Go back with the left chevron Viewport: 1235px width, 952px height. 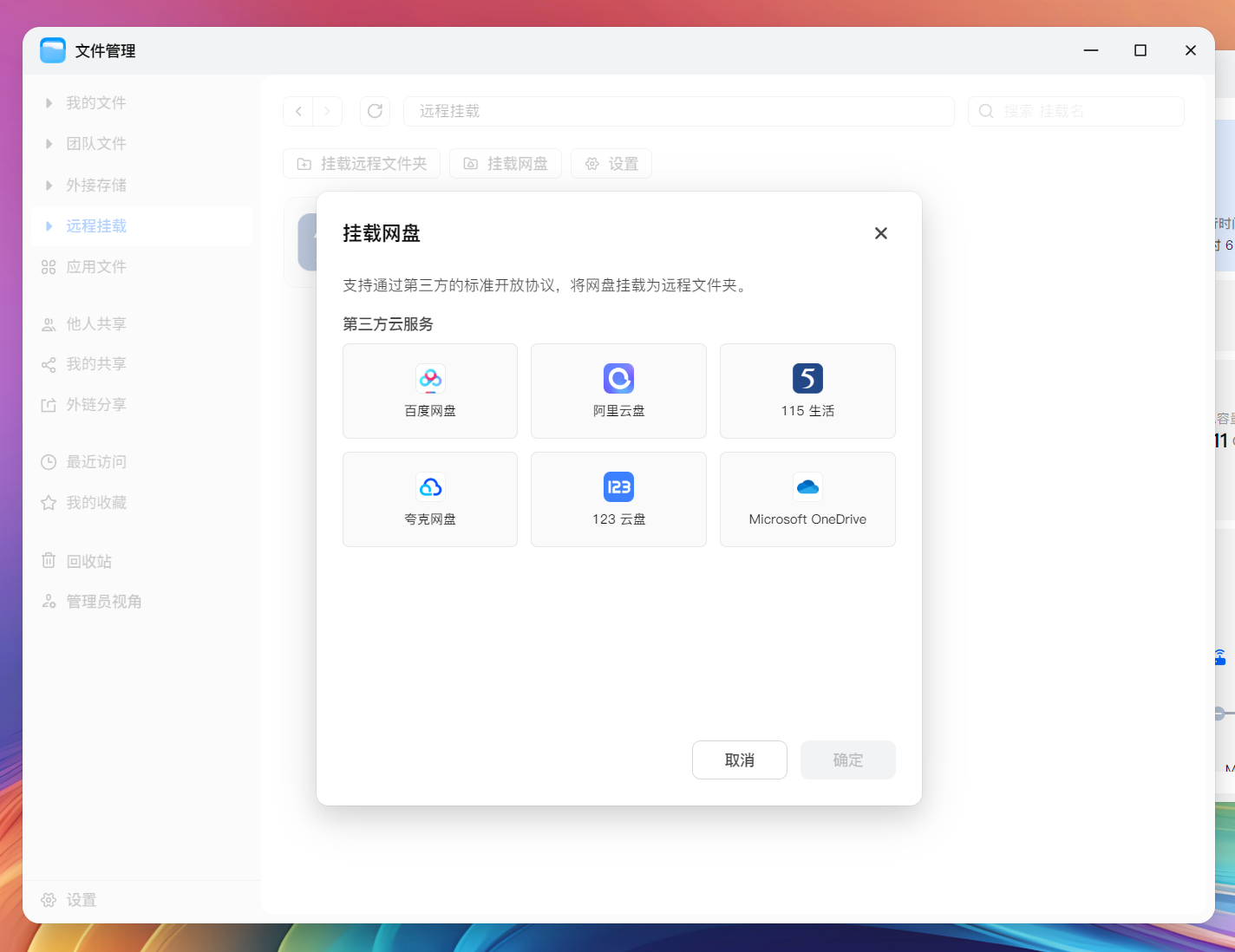click(x=298, y=111)
